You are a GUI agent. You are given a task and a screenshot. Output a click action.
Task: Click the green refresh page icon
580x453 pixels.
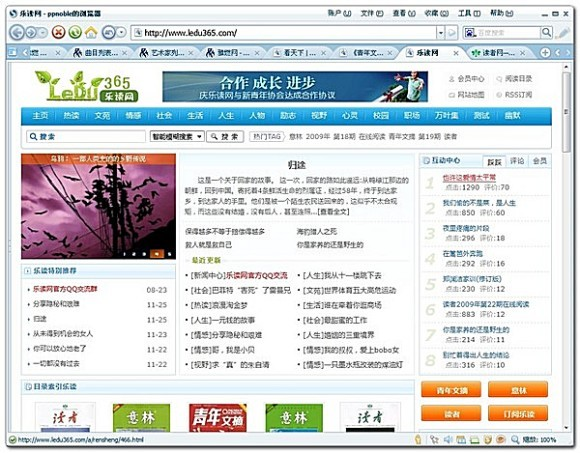click(75, 33)
